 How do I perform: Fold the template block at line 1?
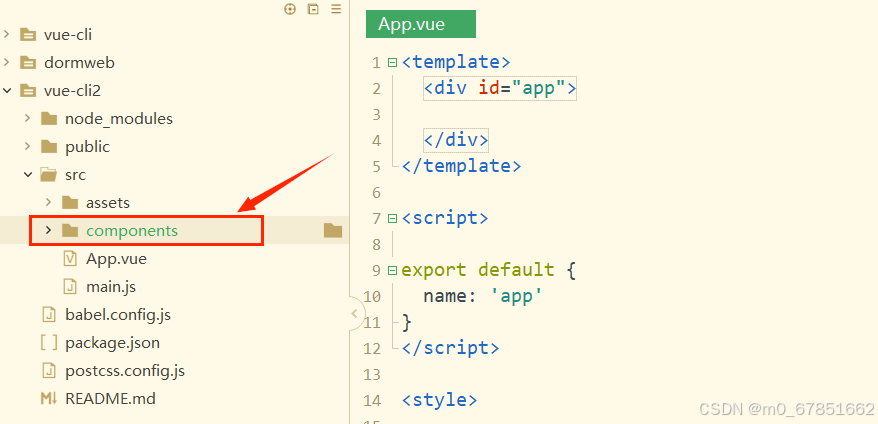coord(393,62)
